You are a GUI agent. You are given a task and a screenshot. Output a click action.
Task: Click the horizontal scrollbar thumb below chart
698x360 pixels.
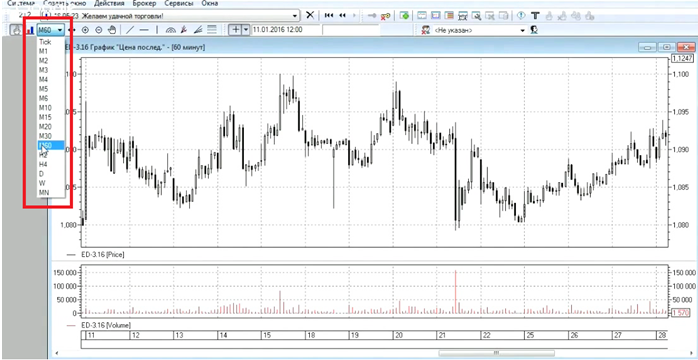(x=496, y=353)
